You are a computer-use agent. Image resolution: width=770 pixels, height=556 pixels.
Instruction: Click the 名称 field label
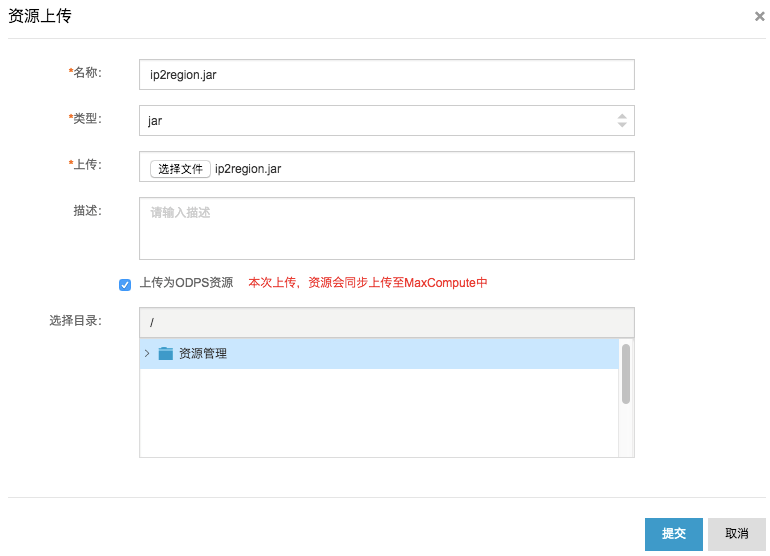[x=87, y=73]
